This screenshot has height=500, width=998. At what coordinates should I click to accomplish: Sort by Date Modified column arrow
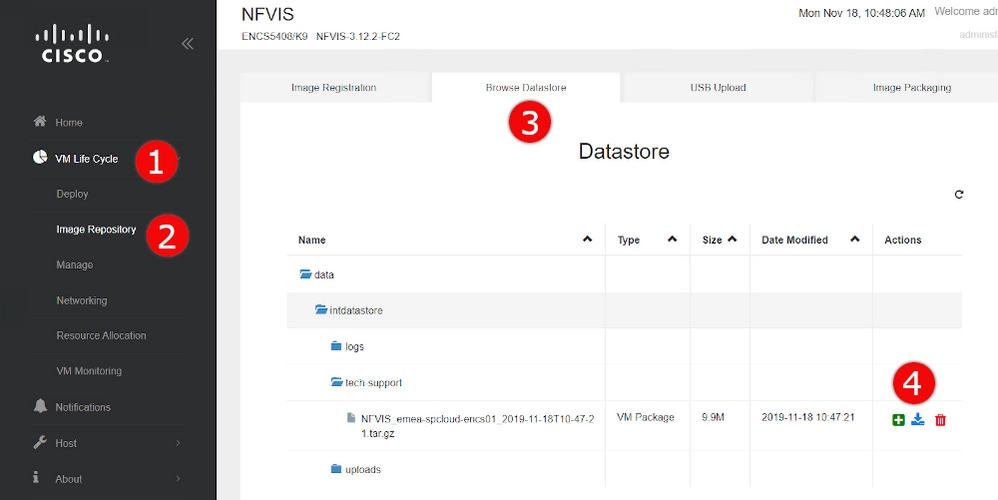point(855,239)
